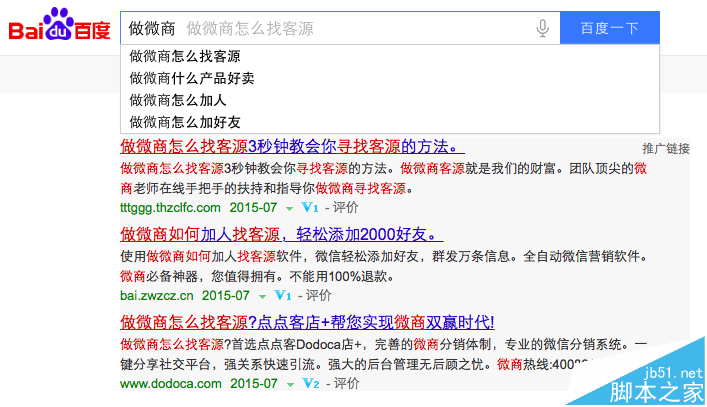Select suggestion 做微商什么产品好卖
The image size is (707, 407).
coord(191,78)
